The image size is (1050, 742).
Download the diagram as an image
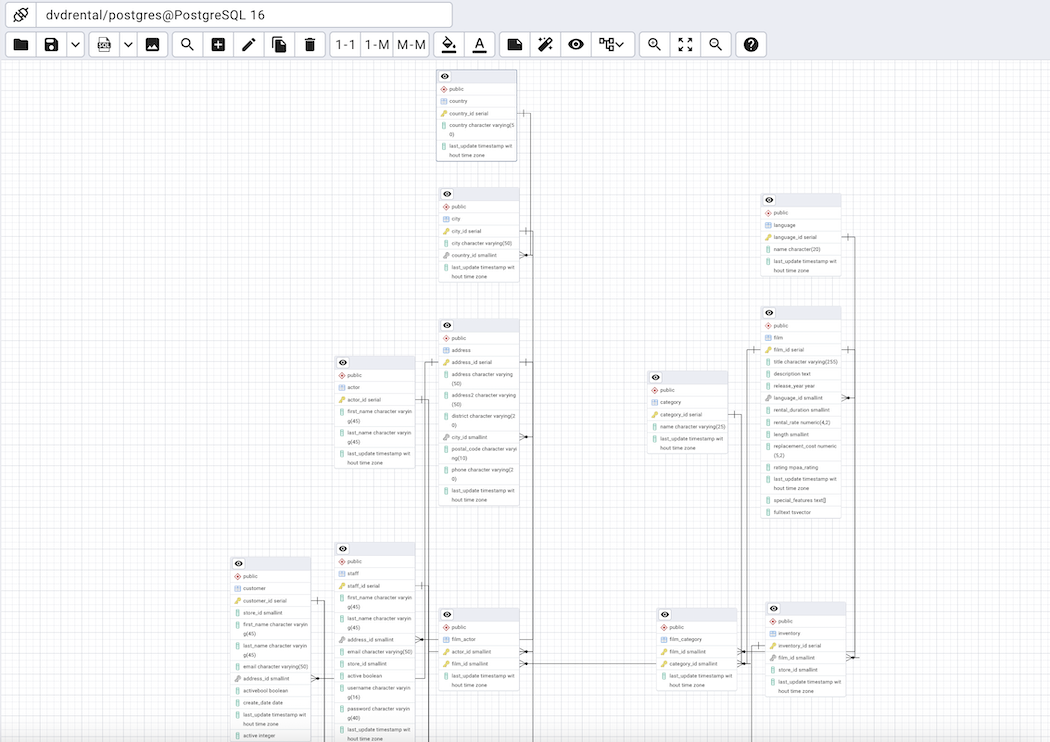152,44
